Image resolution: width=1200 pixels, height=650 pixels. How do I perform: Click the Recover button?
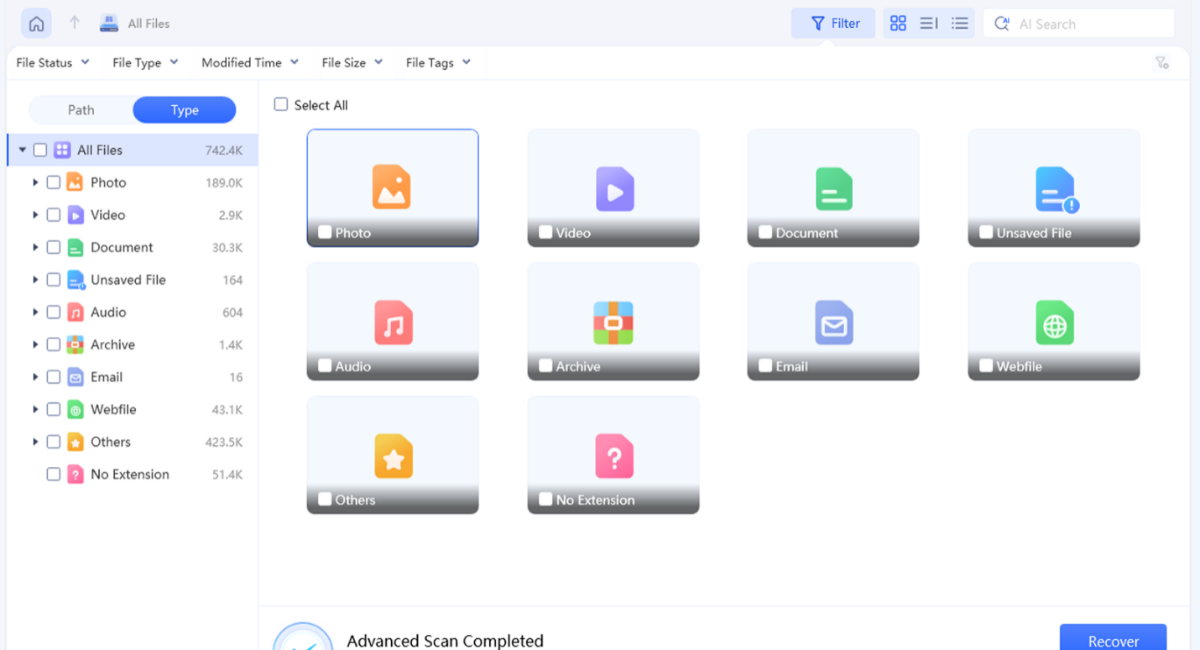1113,638
